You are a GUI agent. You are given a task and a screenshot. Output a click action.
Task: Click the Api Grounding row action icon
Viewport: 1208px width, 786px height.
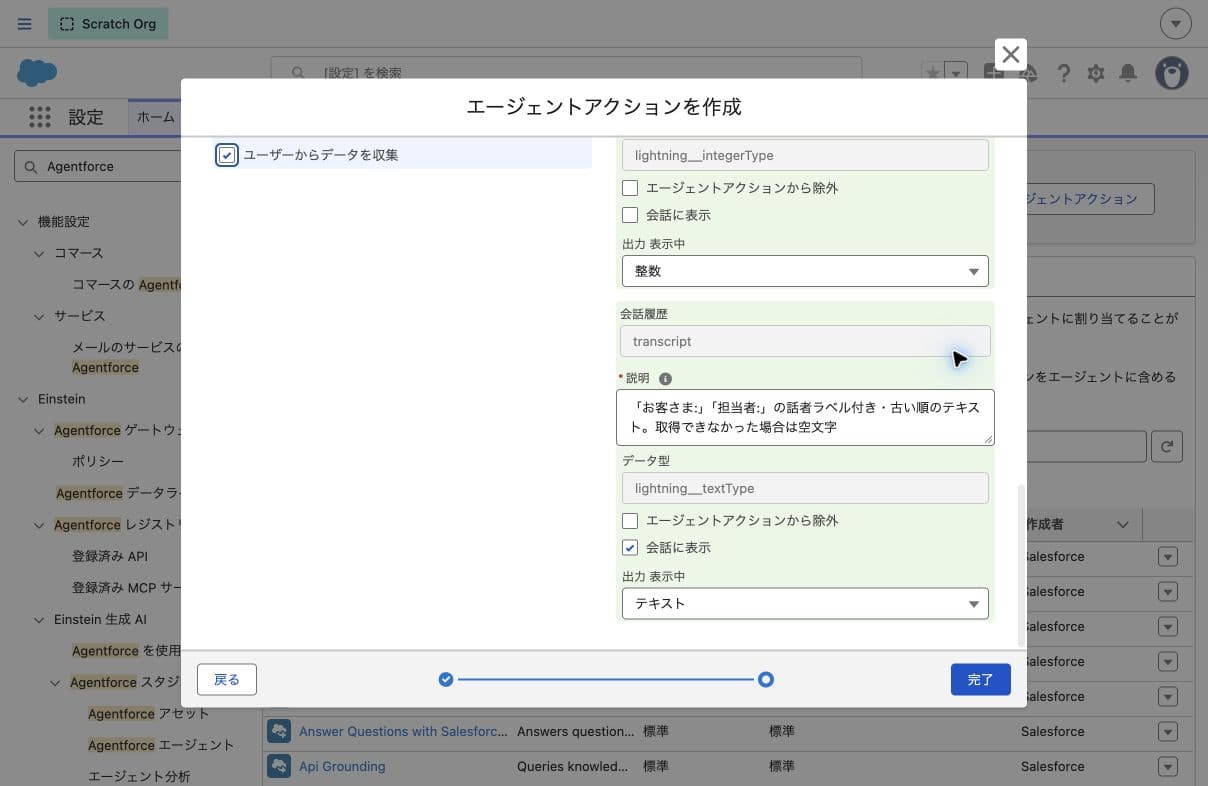tap(279, 766)
